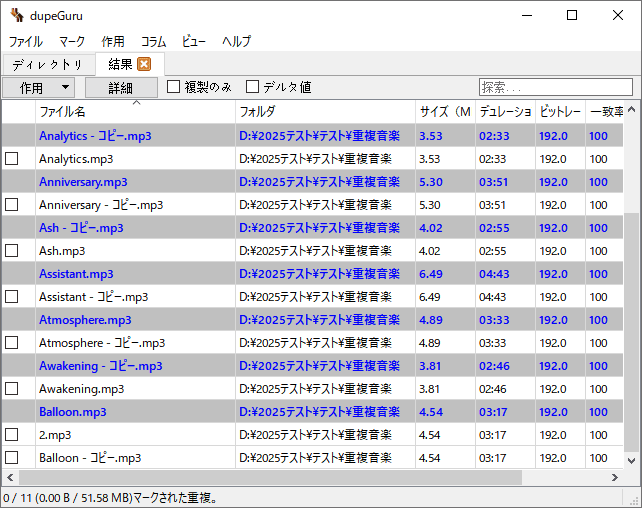The image size is (642, 508).
Task: Open the ヘルプ menu
Action: coord(236,41)
